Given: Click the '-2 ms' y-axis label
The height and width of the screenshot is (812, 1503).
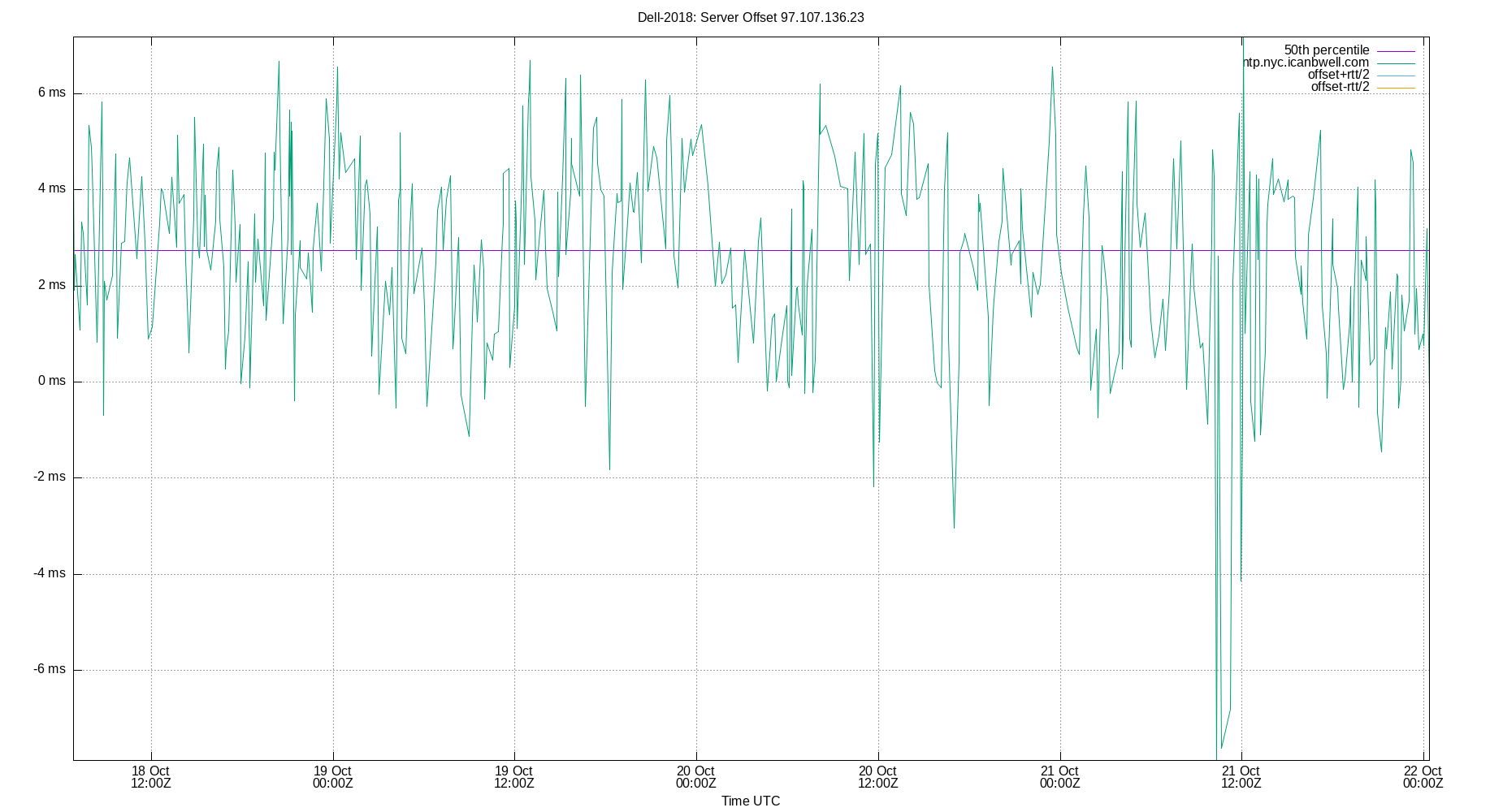Looking at the screenshot, I should 49,477.
